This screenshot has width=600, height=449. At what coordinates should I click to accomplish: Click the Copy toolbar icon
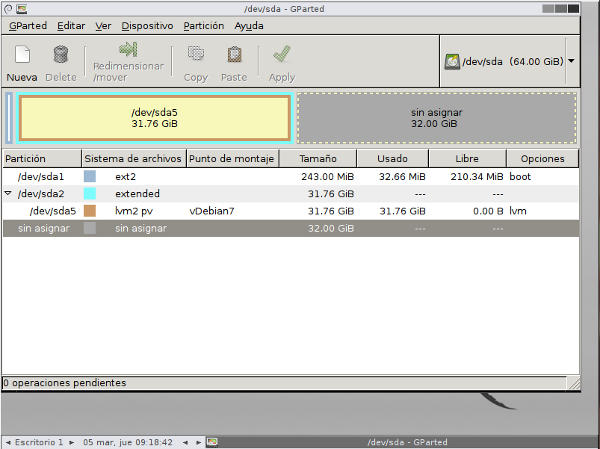pyautogui.click(x=196, y=54)
